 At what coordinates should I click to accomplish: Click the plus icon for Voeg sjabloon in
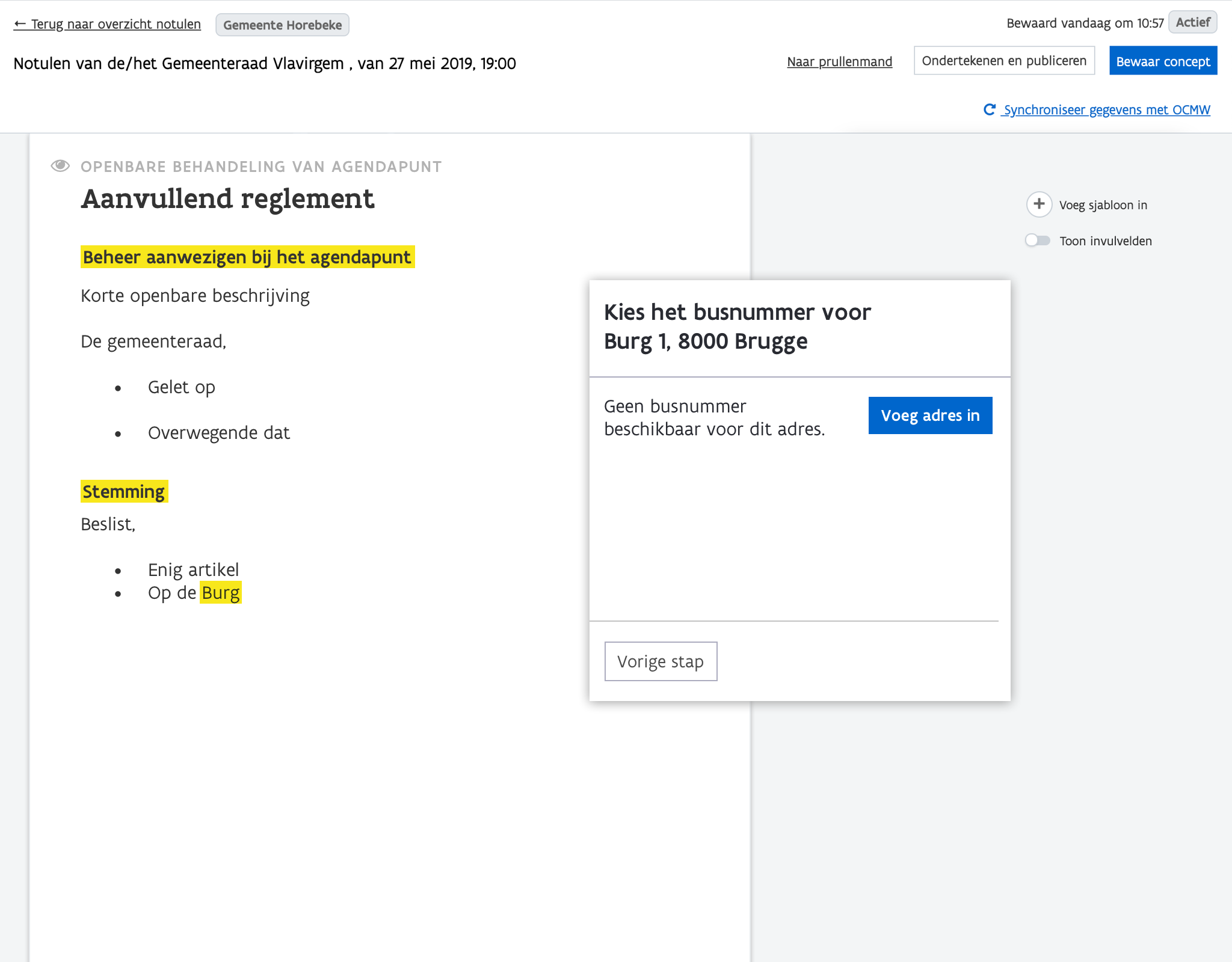[x=1039, y=204]
